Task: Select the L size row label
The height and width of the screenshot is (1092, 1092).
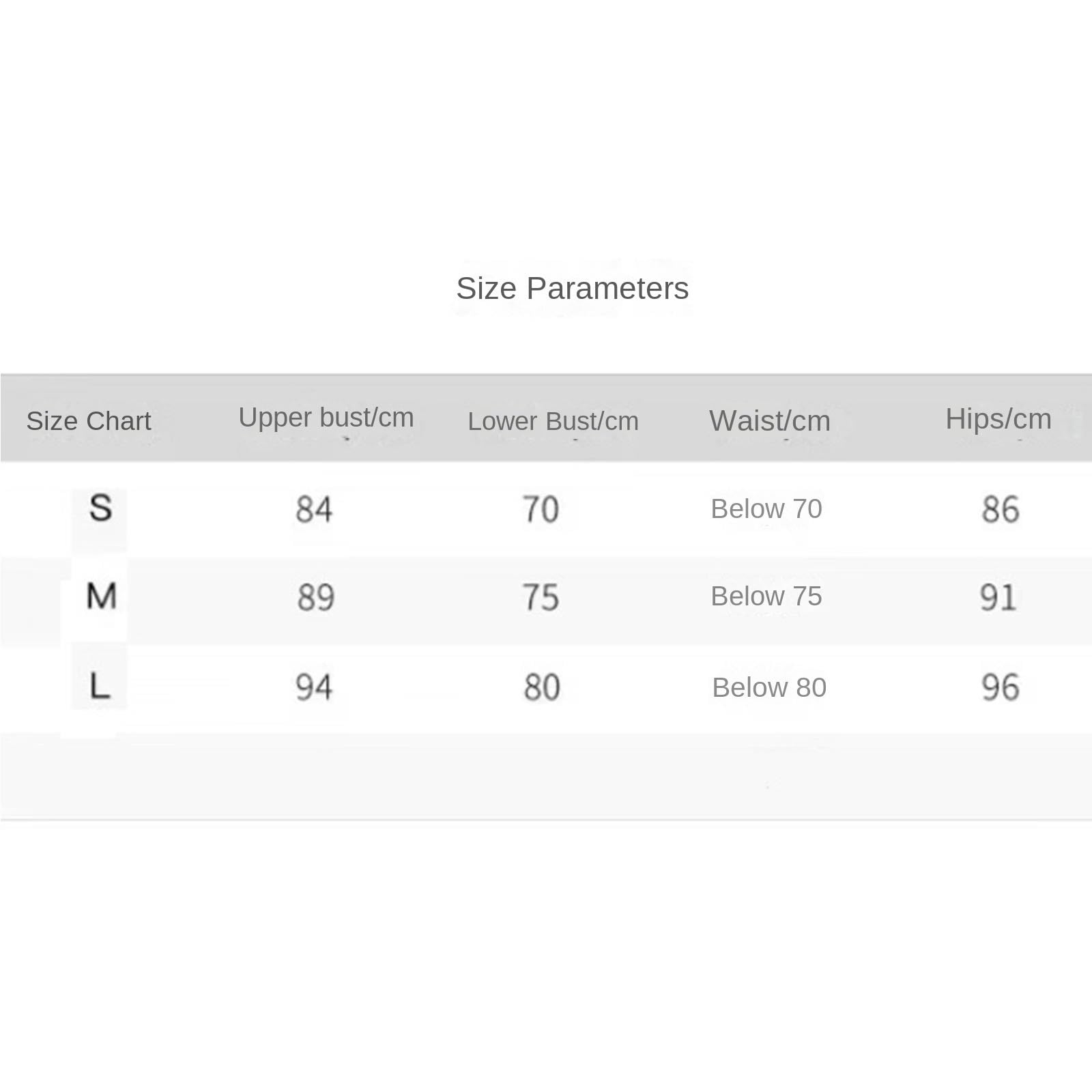Action: tap(100, 685)
